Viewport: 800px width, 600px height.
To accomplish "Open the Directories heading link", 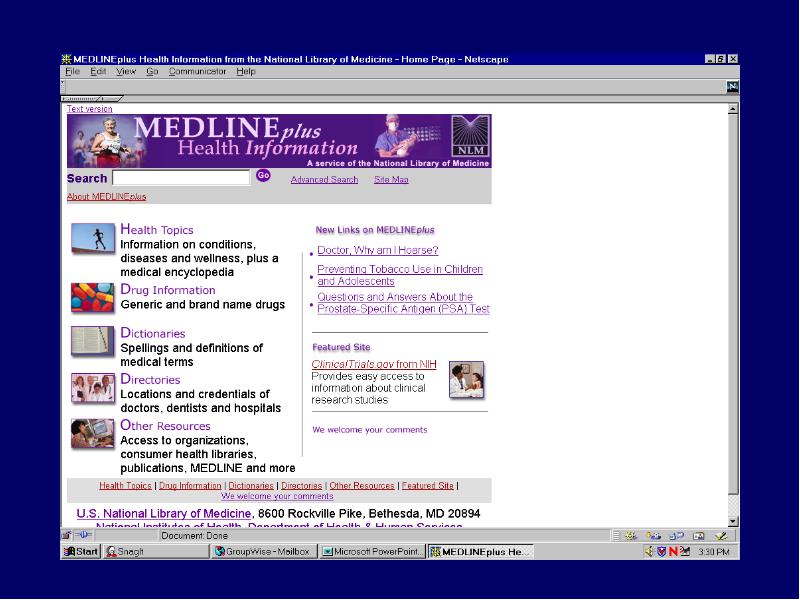I will [x=150, y=380].
